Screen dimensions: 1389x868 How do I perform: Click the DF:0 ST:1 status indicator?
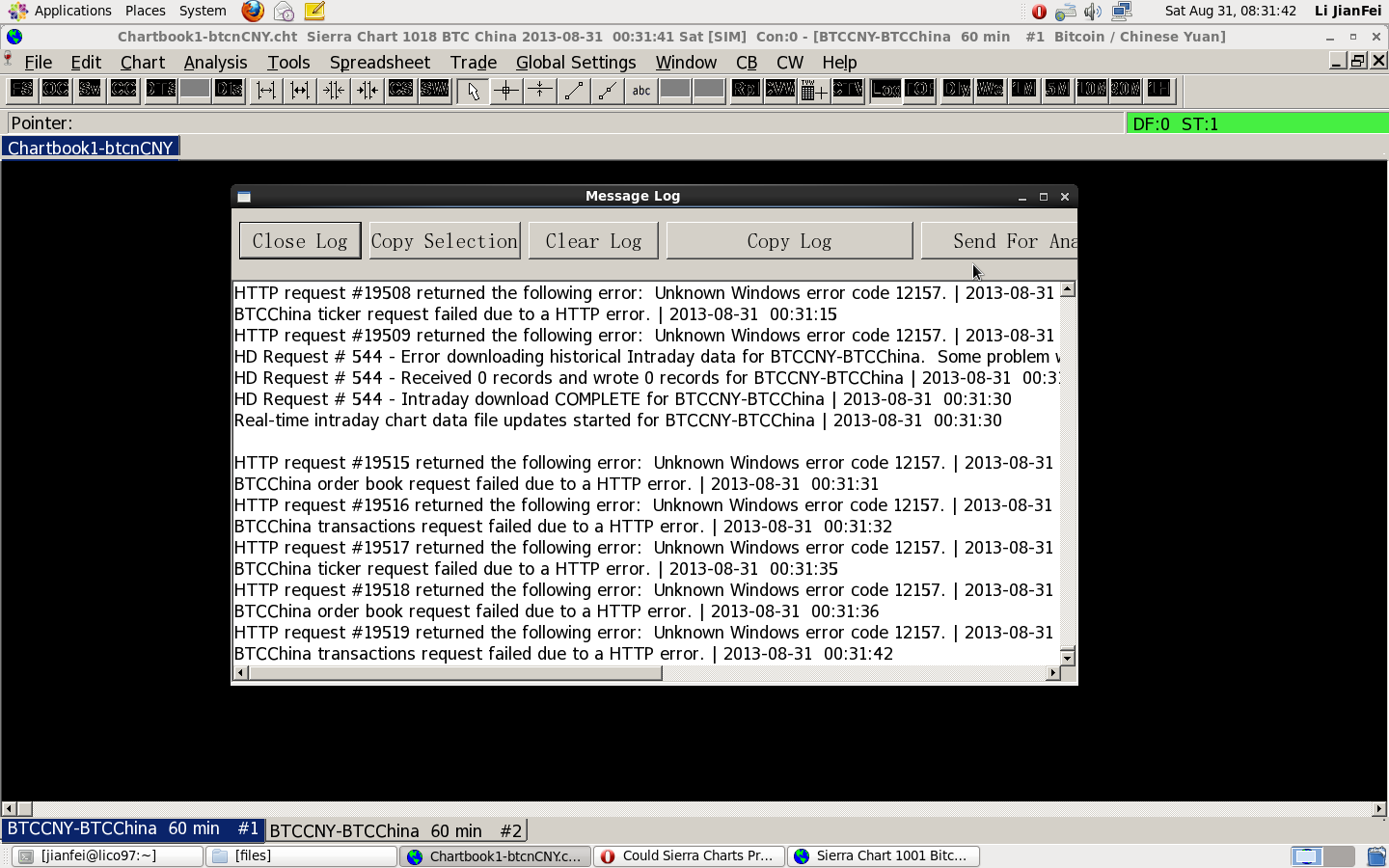(1257, 123)
